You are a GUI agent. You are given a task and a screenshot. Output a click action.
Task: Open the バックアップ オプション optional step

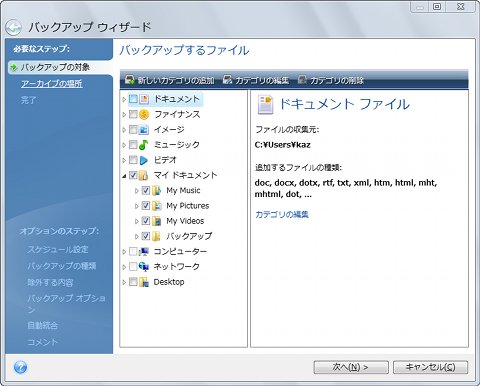pyautogui.click(x=66, y=303)
